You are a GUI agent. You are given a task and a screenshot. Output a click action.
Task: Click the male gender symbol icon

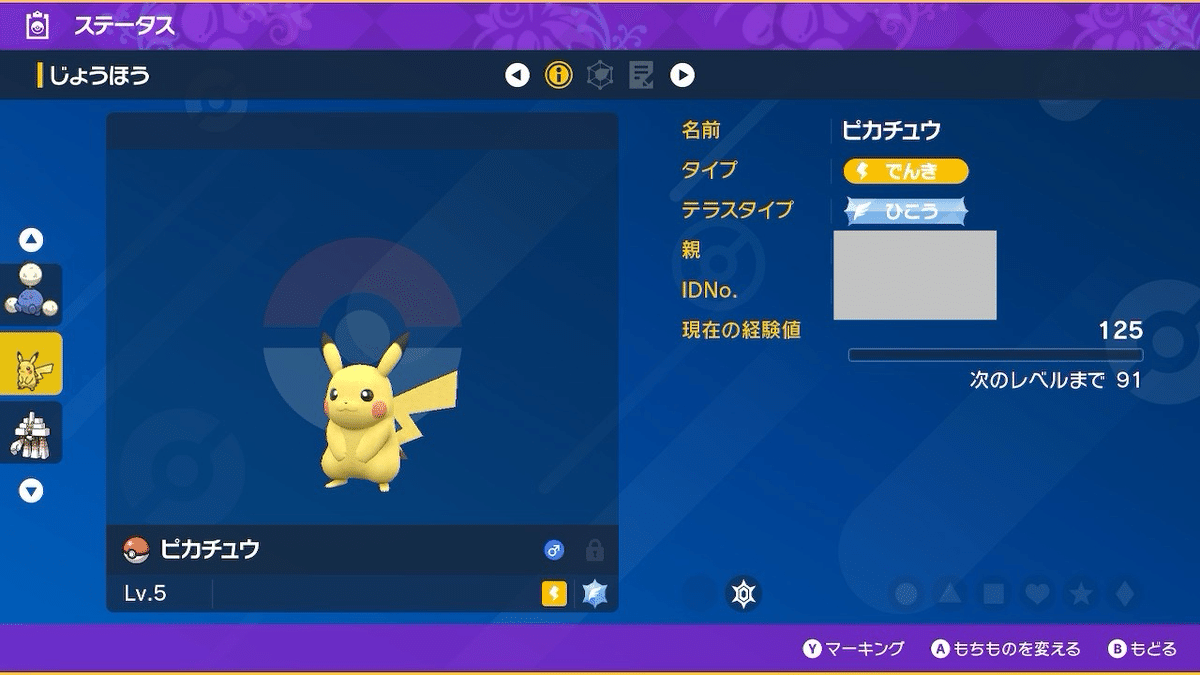(x=554, y=550)
